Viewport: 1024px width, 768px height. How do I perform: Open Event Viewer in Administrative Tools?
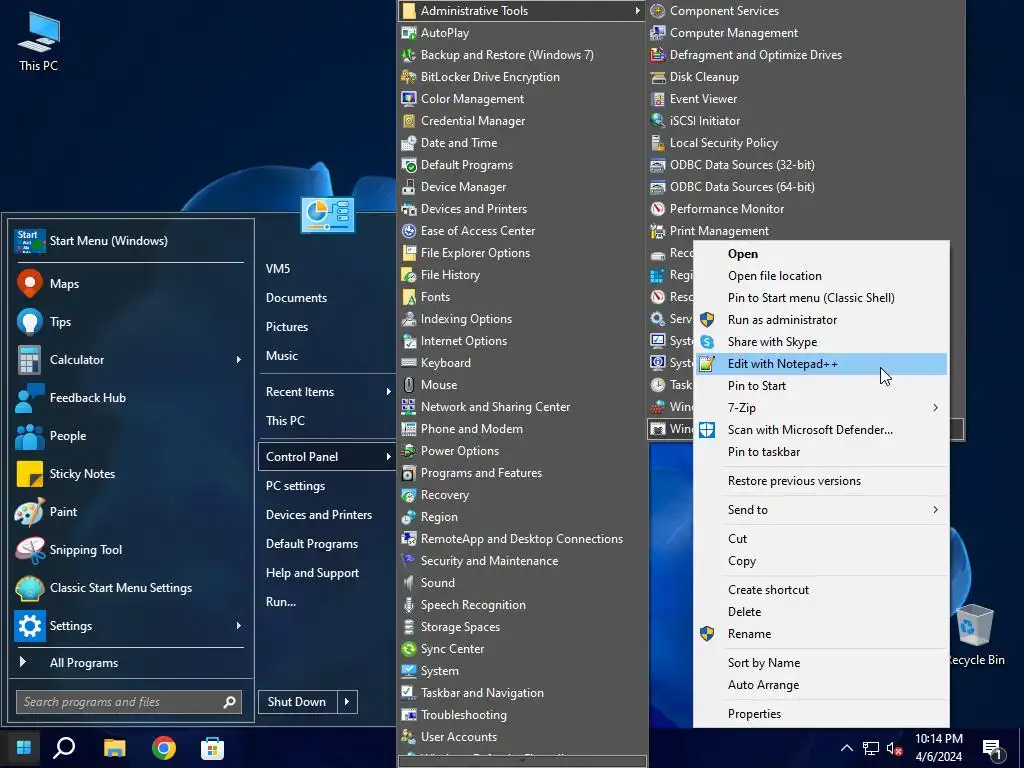[806, 99]
